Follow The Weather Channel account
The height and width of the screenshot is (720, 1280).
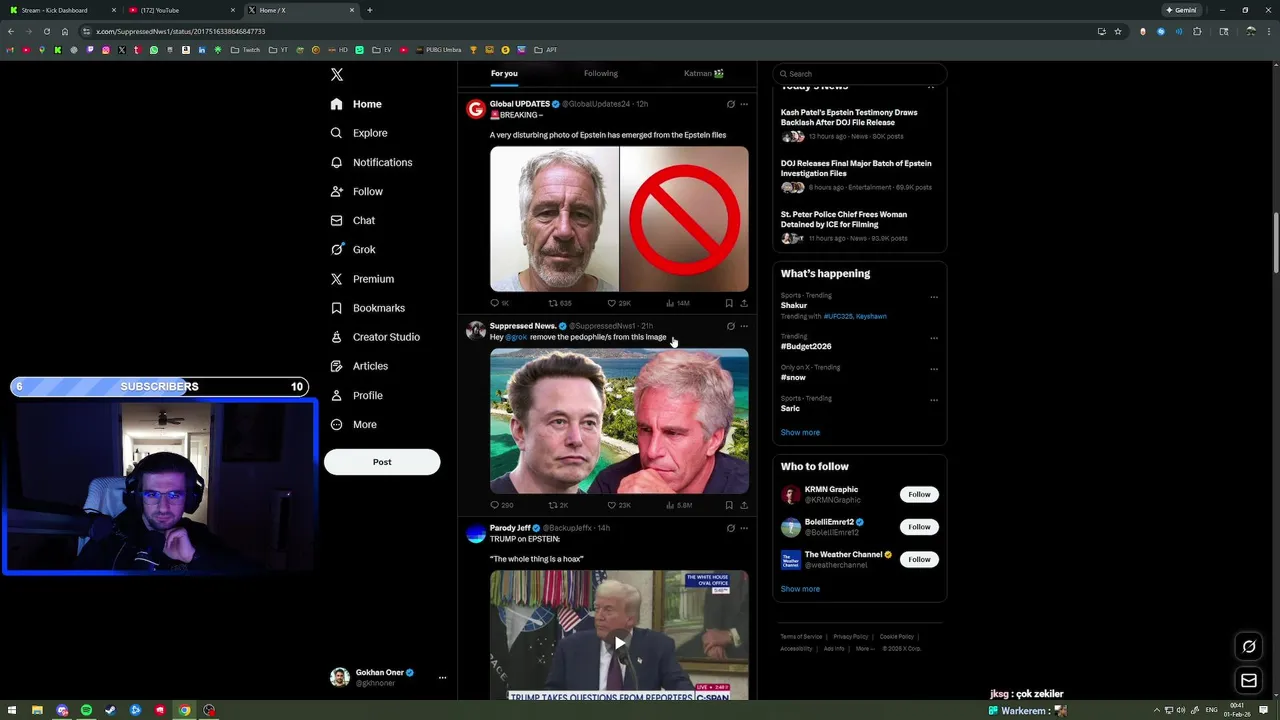pos(919,559)
